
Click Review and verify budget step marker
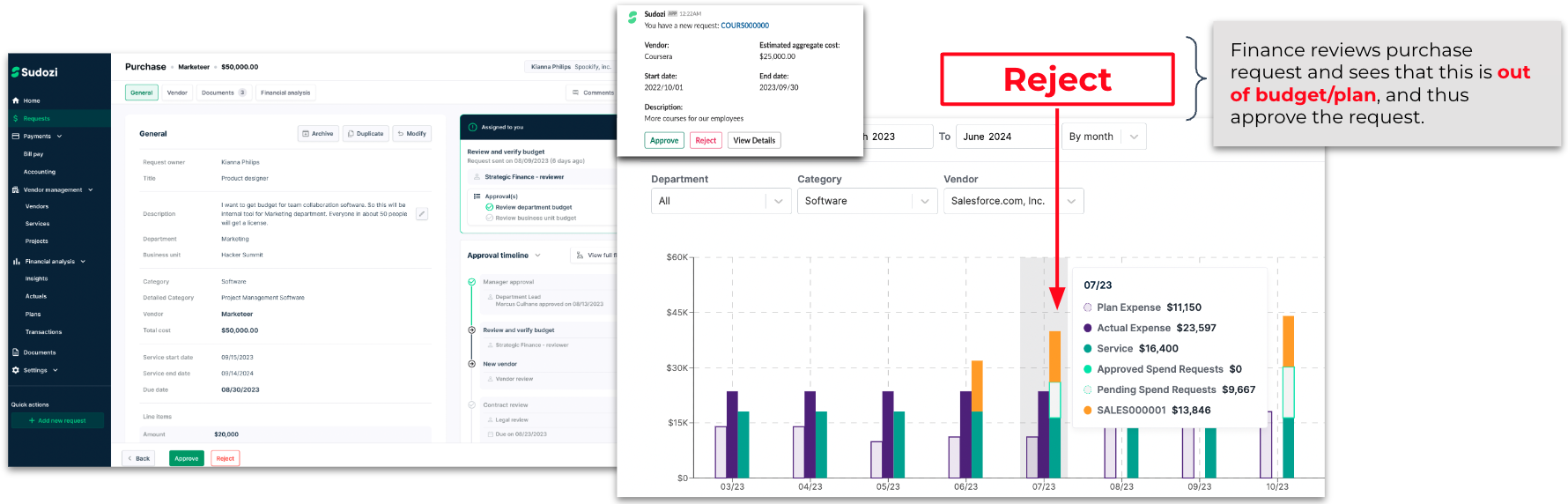[472, 330]
